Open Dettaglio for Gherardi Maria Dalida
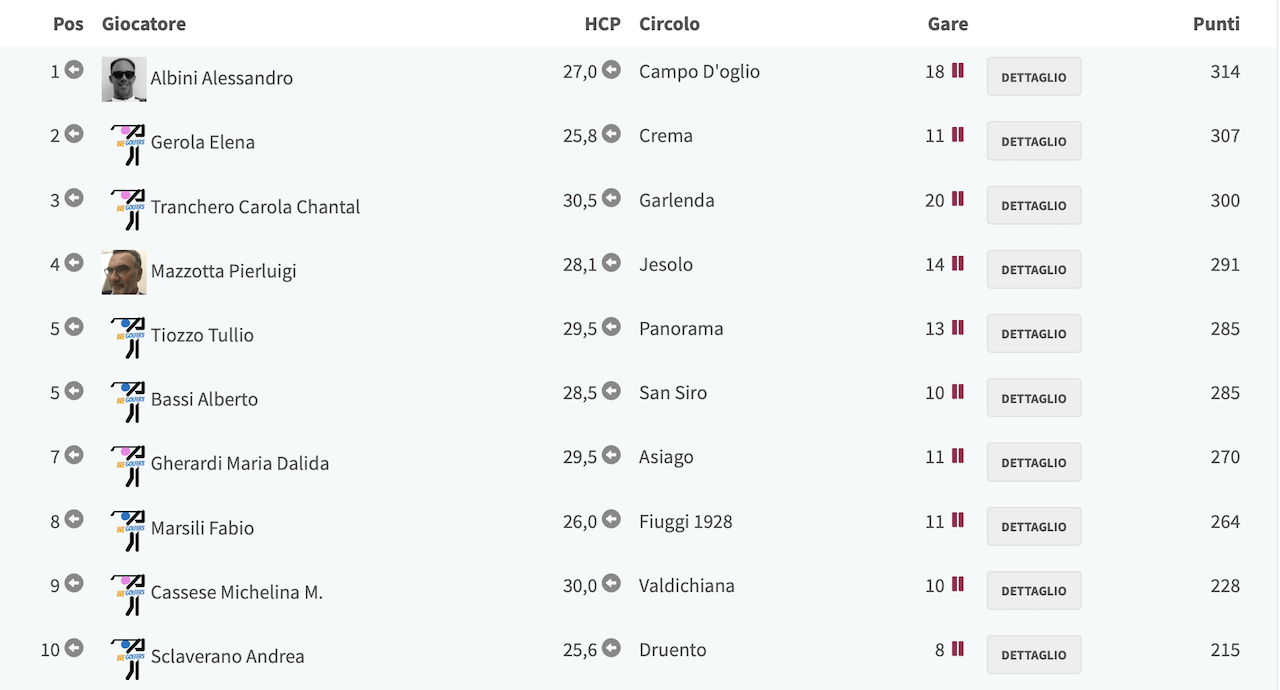 pyautogui.click(x=1034, y=462)
